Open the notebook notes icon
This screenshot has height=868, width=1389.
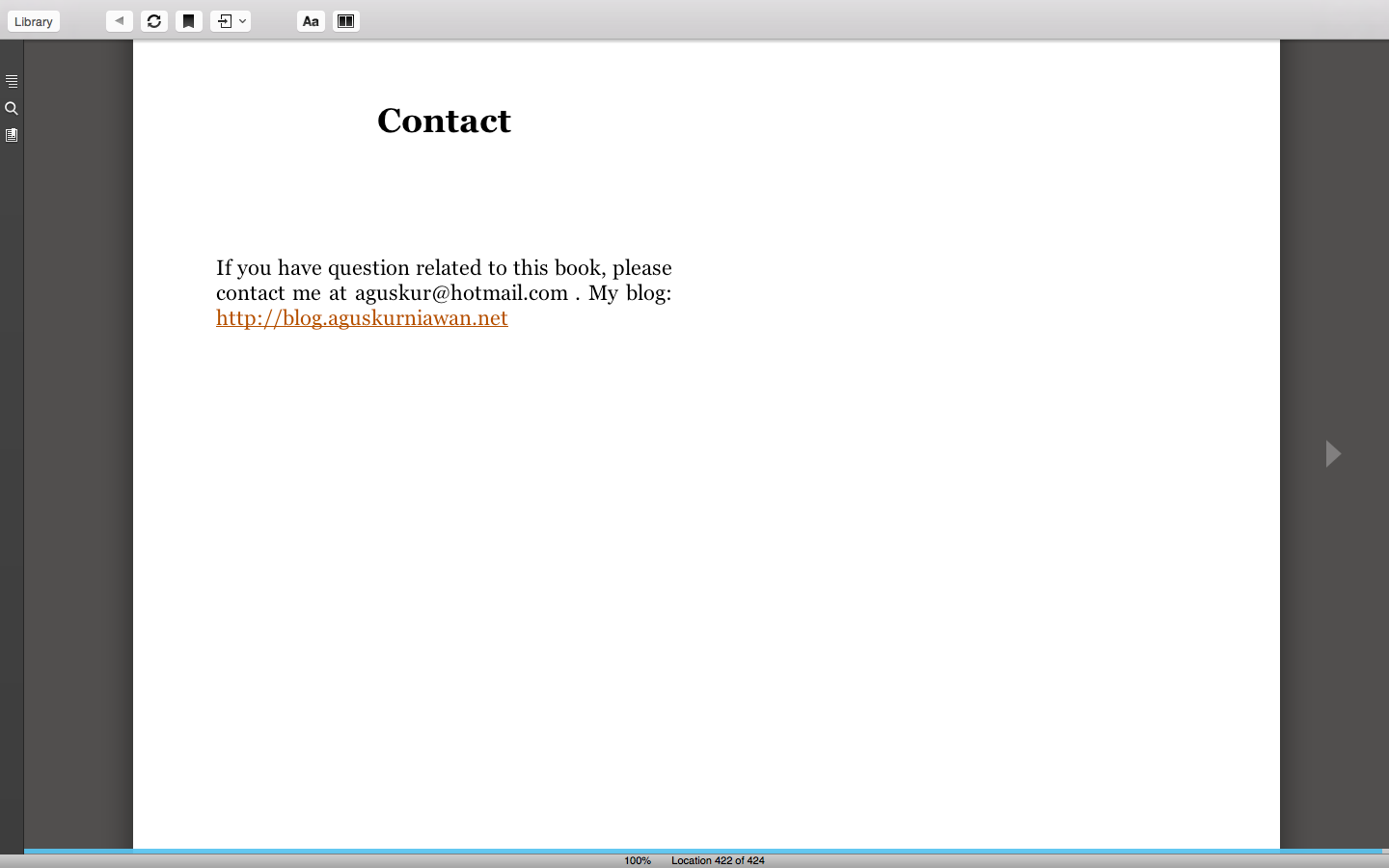[x=12, y=135]
